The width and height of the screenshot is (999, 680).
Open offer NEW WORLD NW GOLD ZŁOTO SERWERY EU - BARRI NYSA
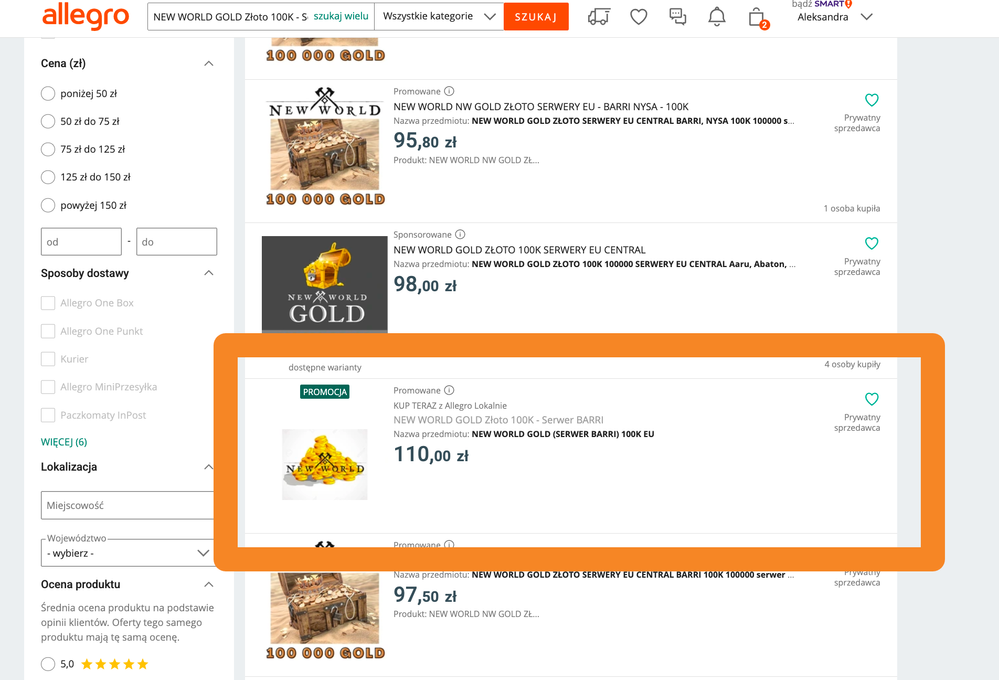point(541,106)
